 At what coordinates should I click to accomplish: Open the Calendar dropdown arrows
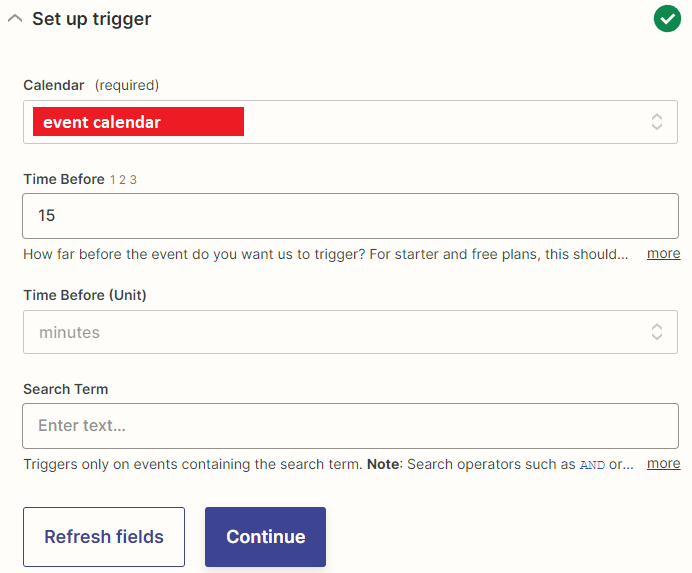[657, 122]
